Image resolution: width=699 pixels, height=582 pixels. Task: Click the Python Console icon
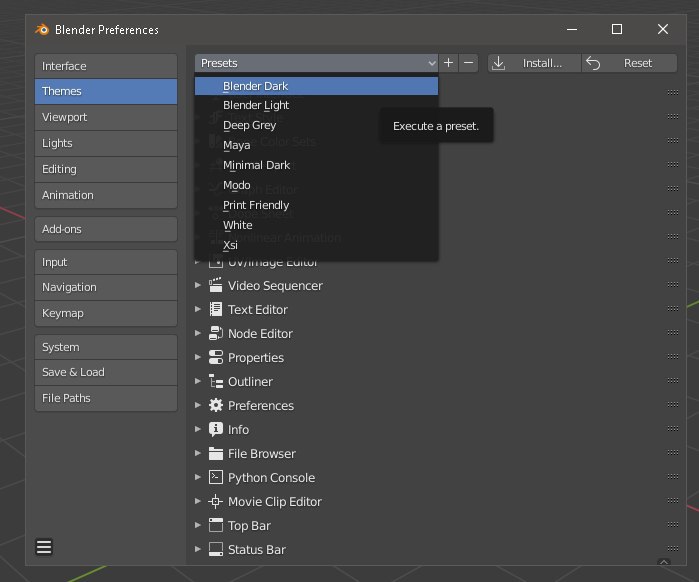216,477
